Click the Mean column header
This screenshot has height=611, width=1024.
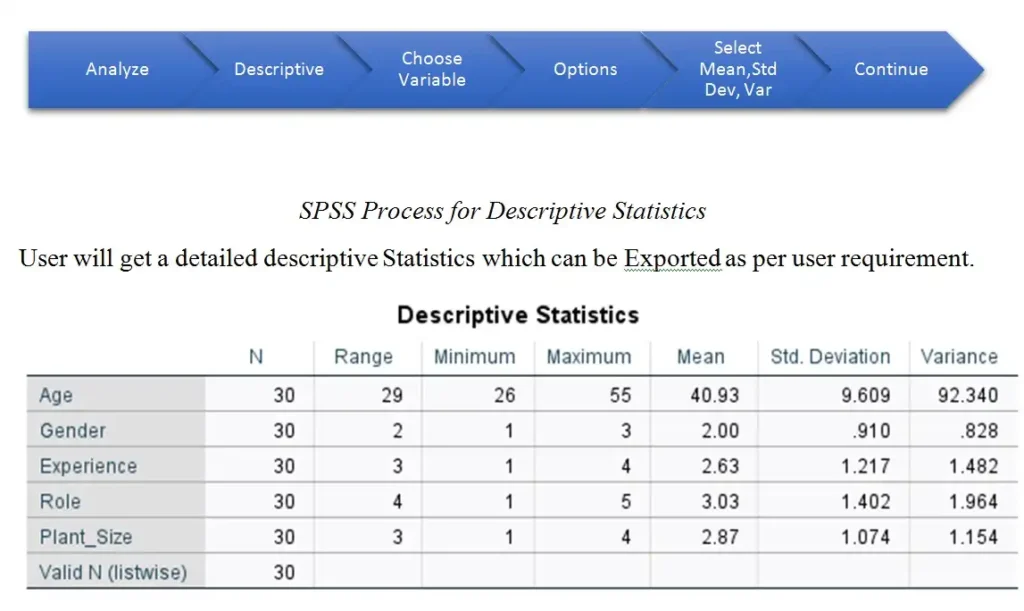coord(701,357)
